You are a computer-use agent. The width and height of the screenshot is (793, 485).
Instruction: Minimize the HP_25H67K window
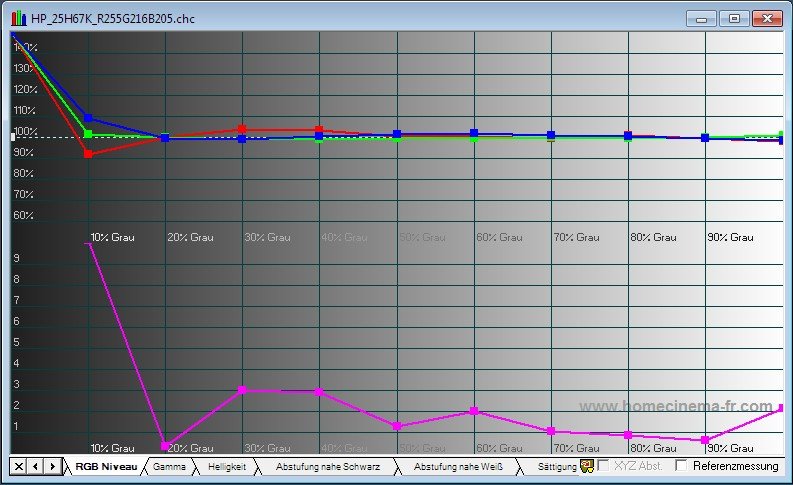point(703,18)
